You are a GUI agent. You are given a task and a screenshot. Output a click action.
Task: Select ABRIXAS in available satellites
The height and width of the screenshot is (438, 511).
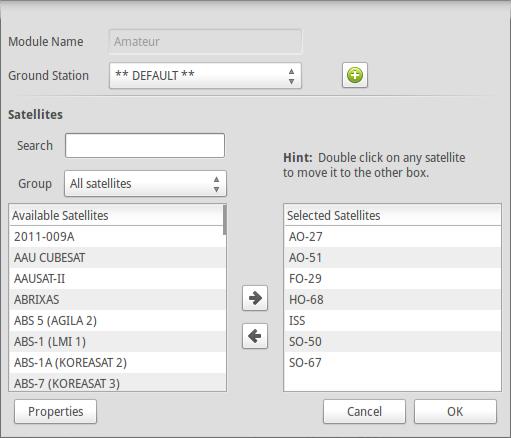point(117,300)
